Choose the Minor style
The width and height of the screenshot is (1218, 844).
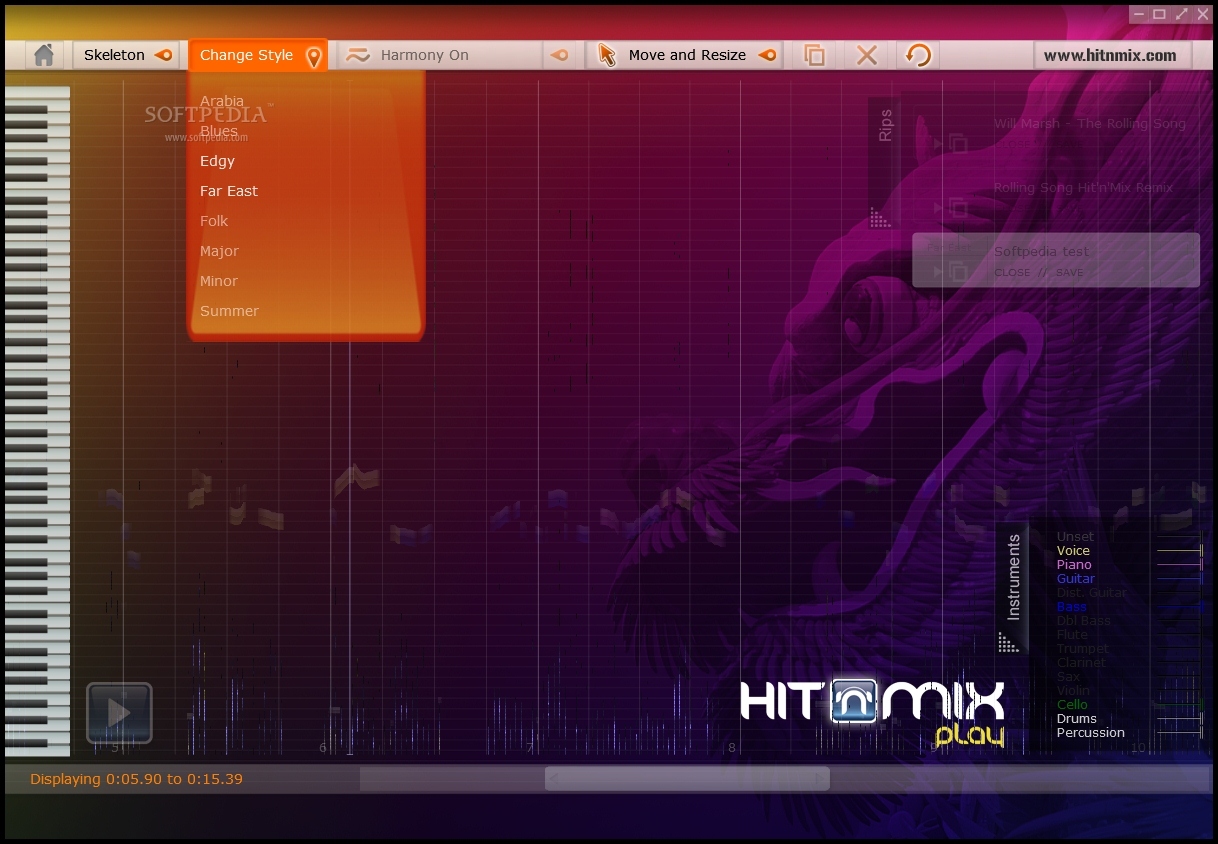pyautogui.click(x=219, y=281)
